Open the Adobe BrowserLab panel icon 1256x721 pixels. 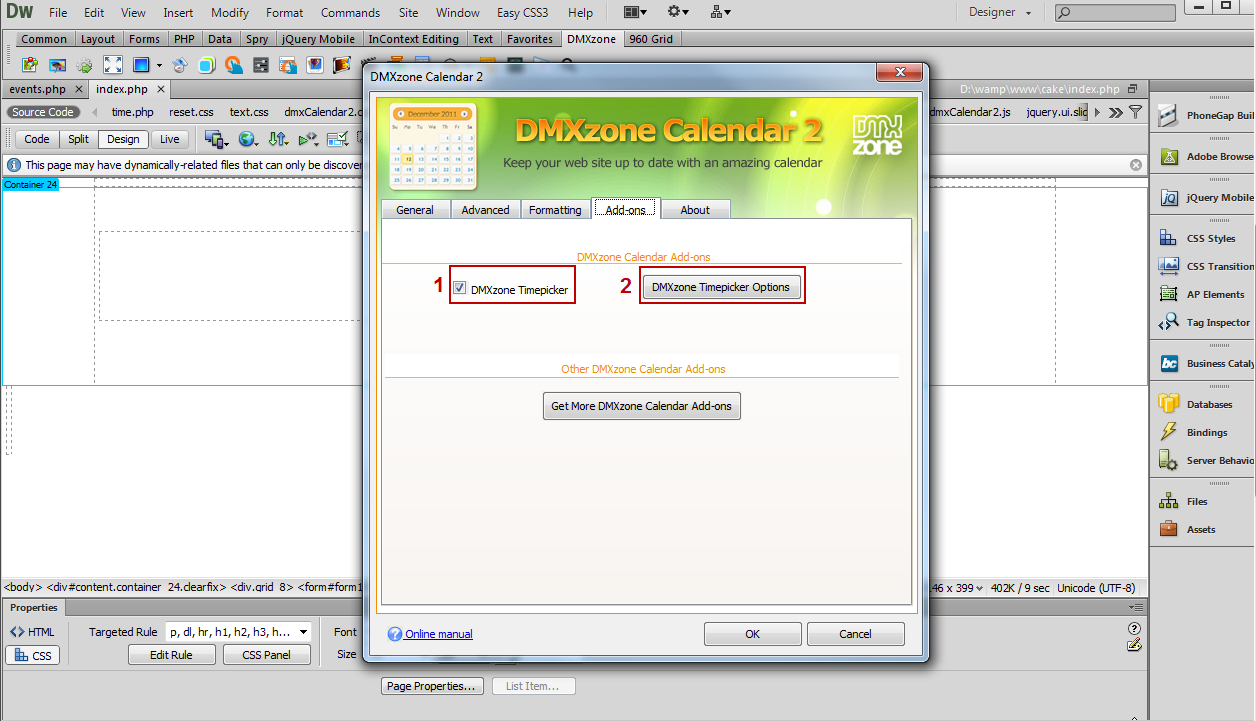pos(1168,156)
